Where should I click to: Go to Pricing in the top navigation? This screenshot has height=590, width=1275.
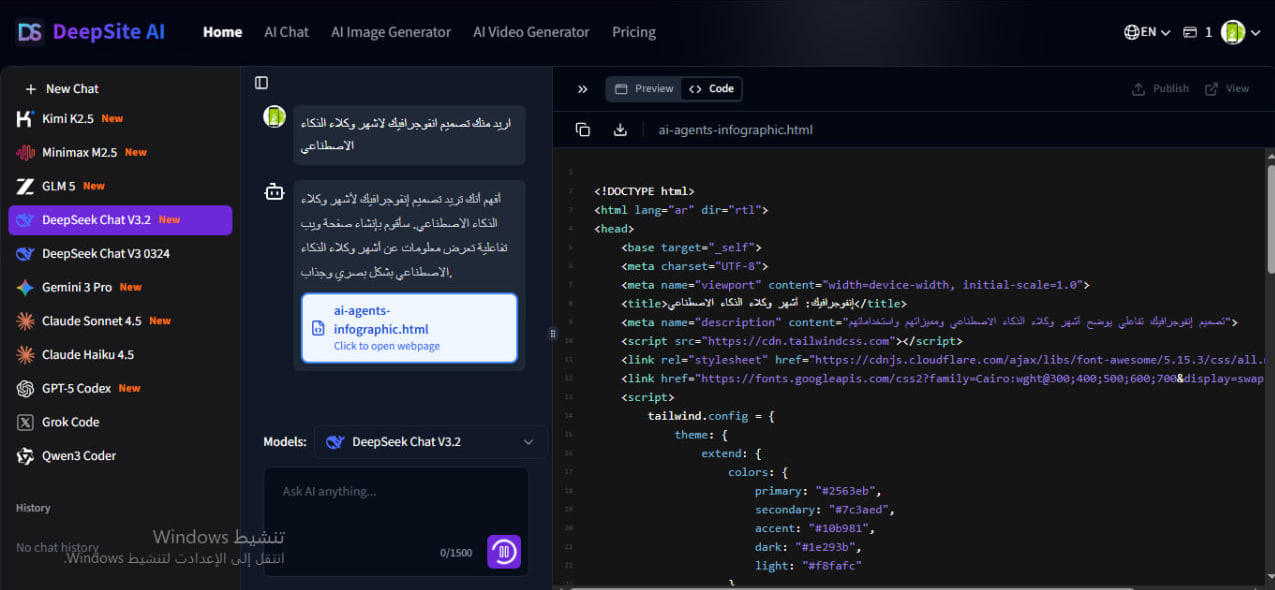633,31
